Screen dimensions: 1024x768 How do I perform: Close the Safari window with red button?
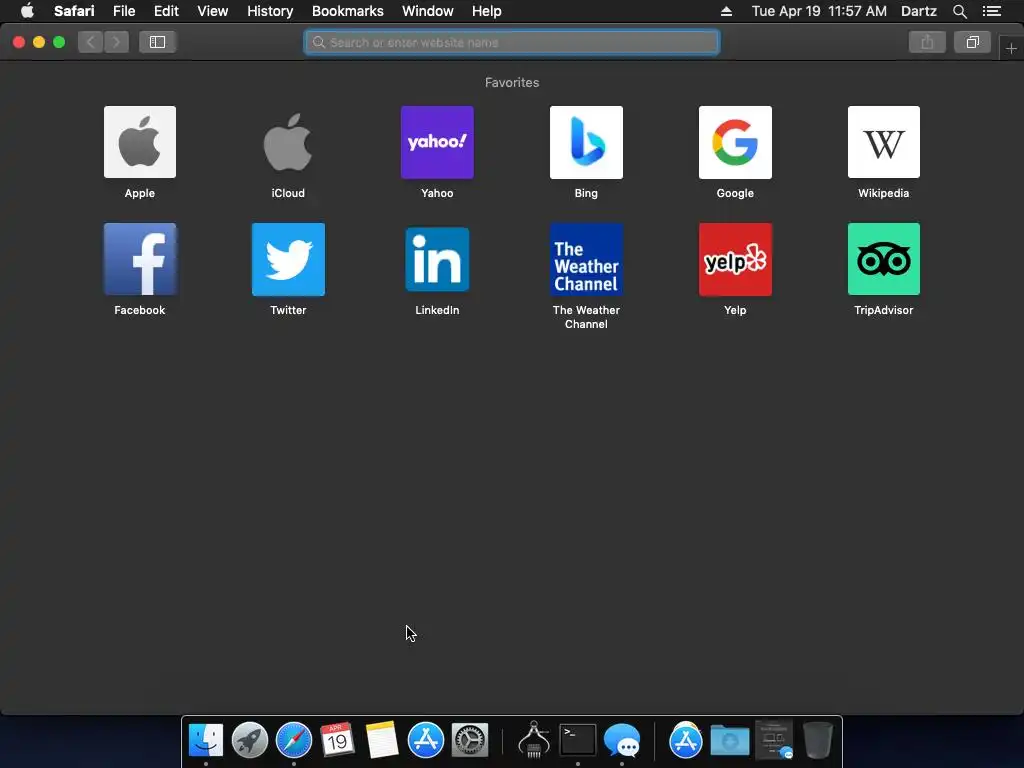(x=19, y=42)
